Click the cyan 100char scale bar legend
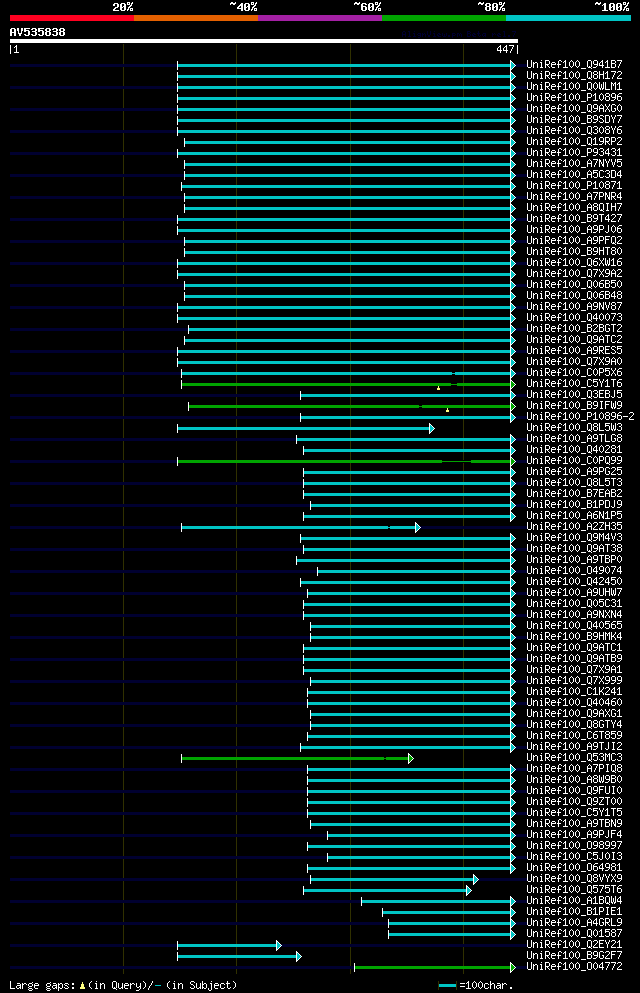640x993 pixels. pyautogui.click(x=448, y=986)
